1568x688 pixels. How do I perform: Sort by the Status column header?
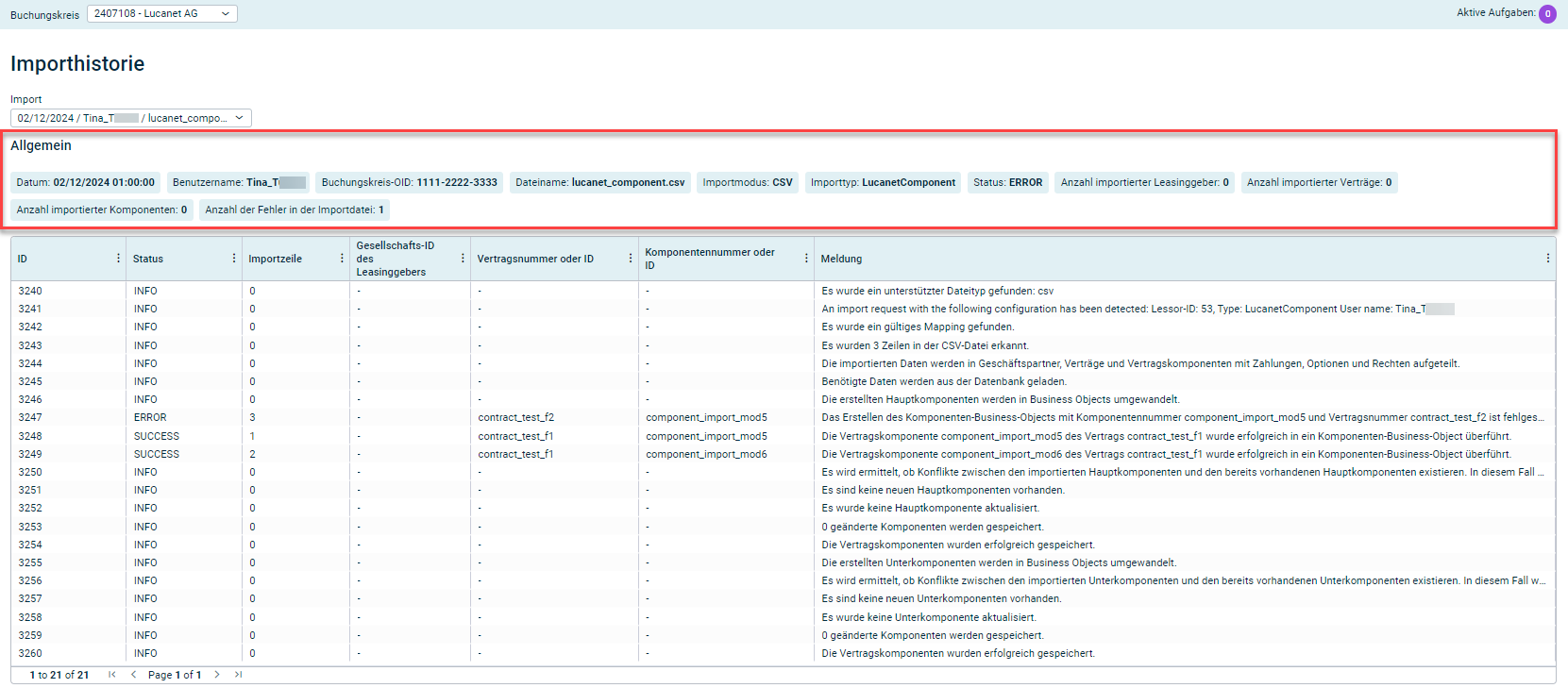[x=148, y=259]
